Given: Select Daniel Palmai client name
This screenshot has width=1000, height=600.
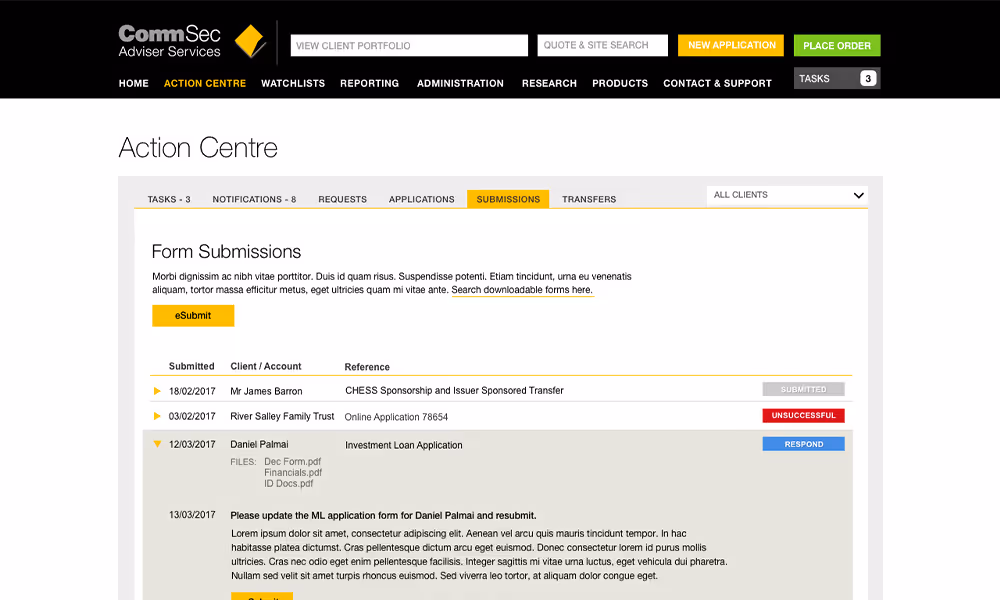Looking at the screenshot, I should coord(260,444).
